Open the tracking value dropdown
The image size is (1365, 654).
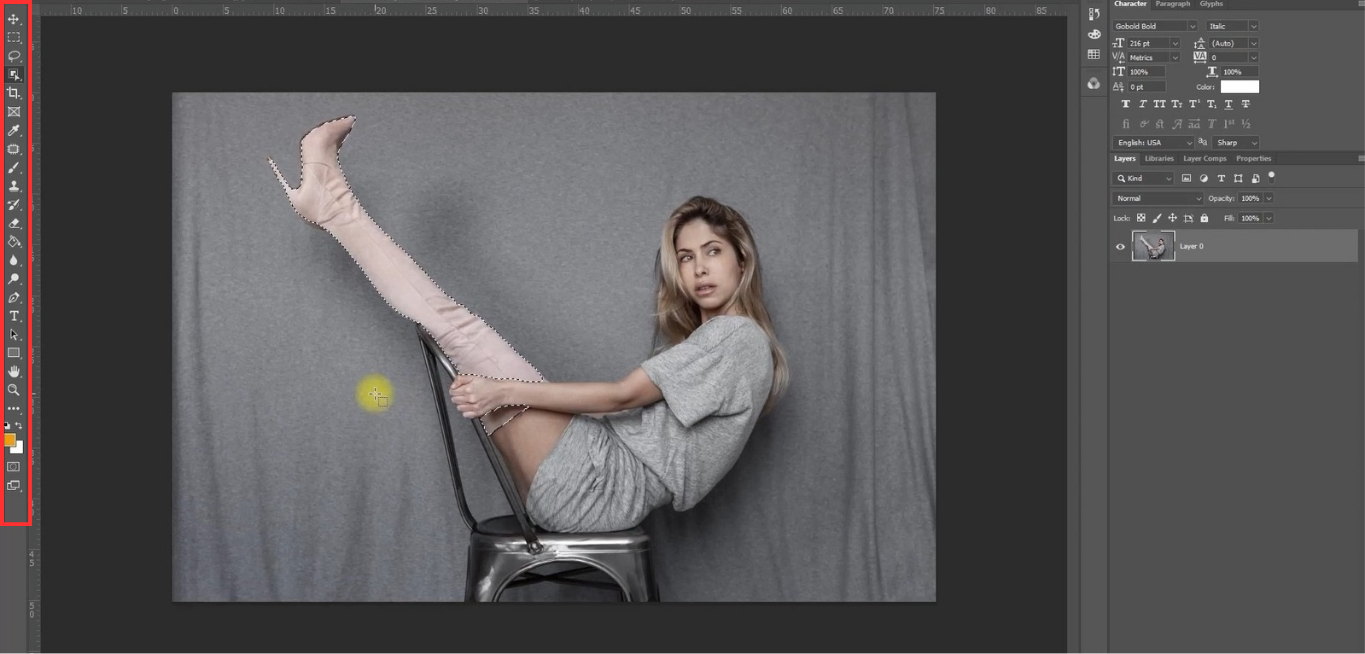click(1253, 58)
